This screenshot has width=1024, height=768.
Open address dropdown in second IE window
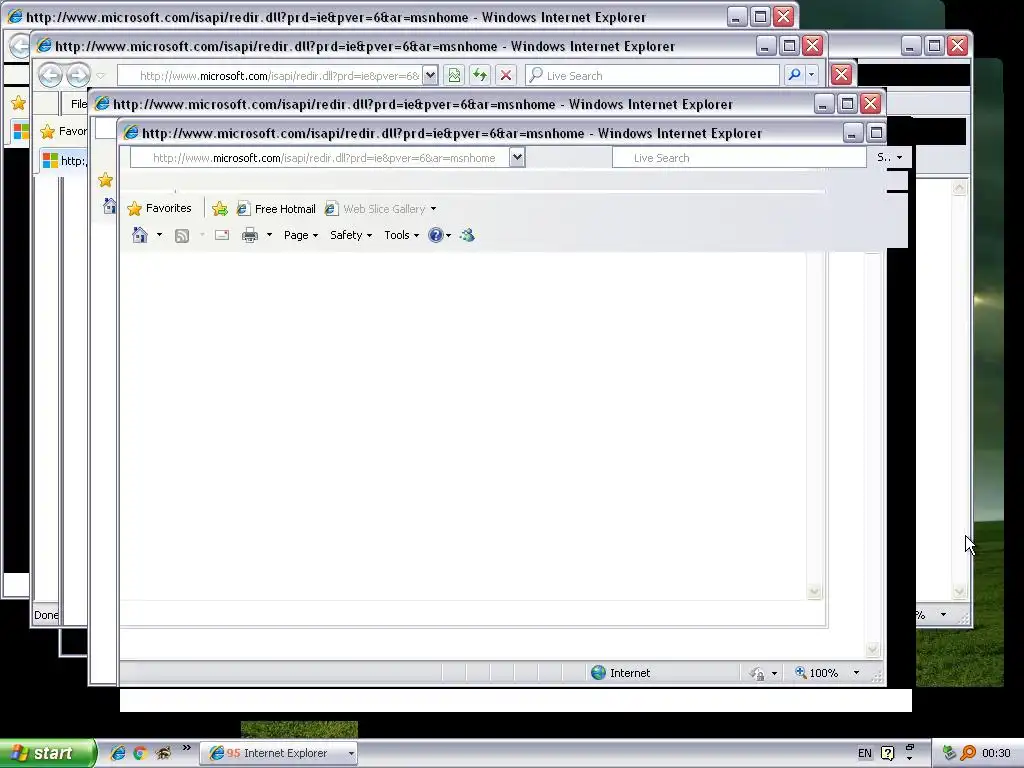click(x=430, y=76)
